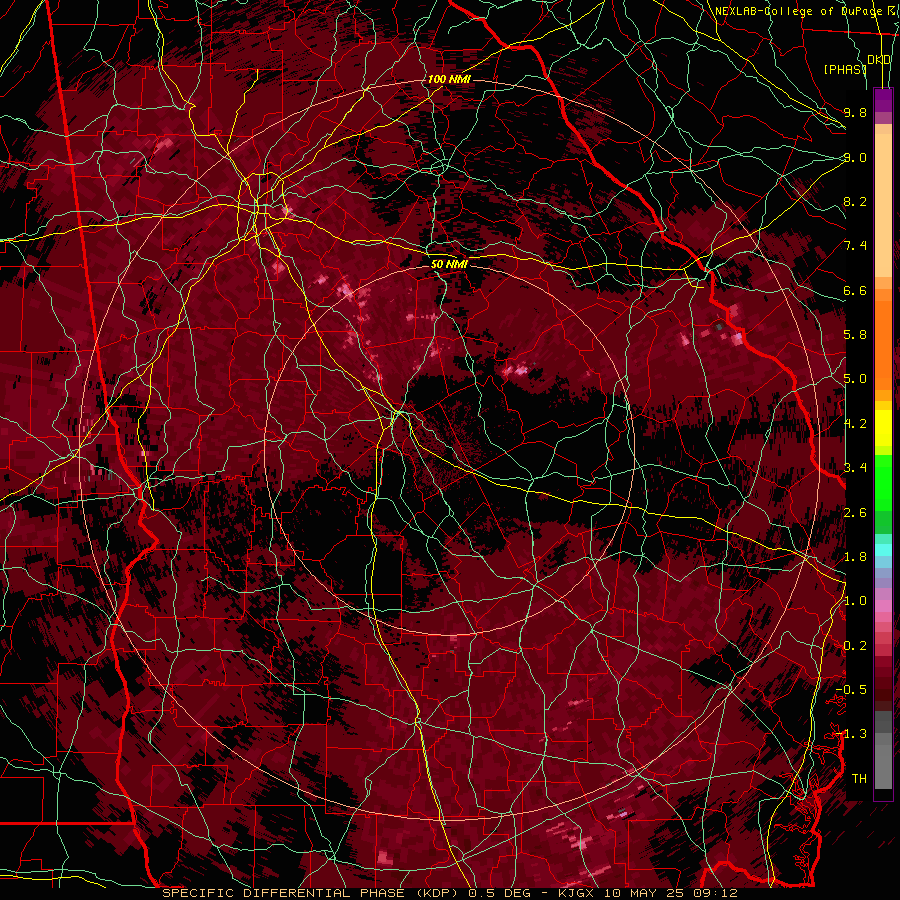Click the Specific Differential Phase title caption
The image size is (900, 900).
449,893
